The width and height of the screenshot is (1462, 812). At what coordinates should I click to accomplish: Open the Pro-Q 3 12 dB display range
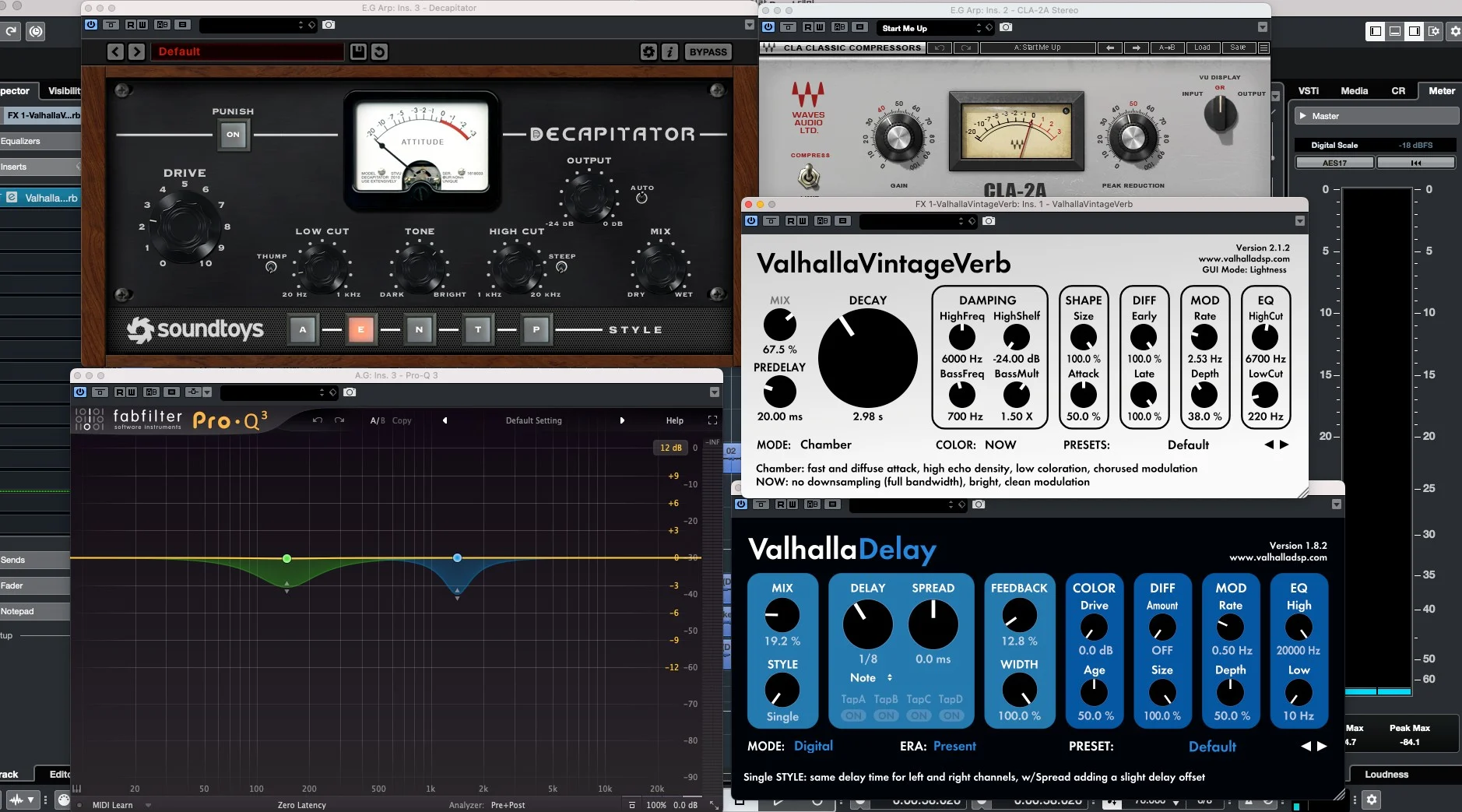[670, 448]
